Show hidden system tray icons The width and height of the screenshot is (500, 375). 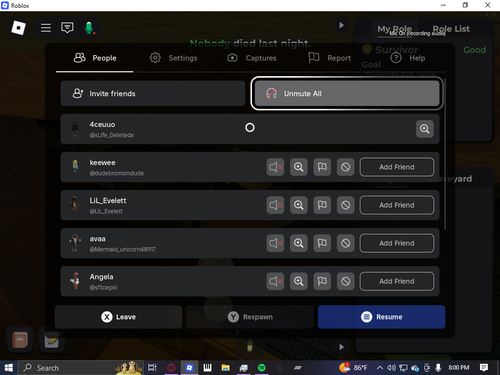click(x=379, y=368)
